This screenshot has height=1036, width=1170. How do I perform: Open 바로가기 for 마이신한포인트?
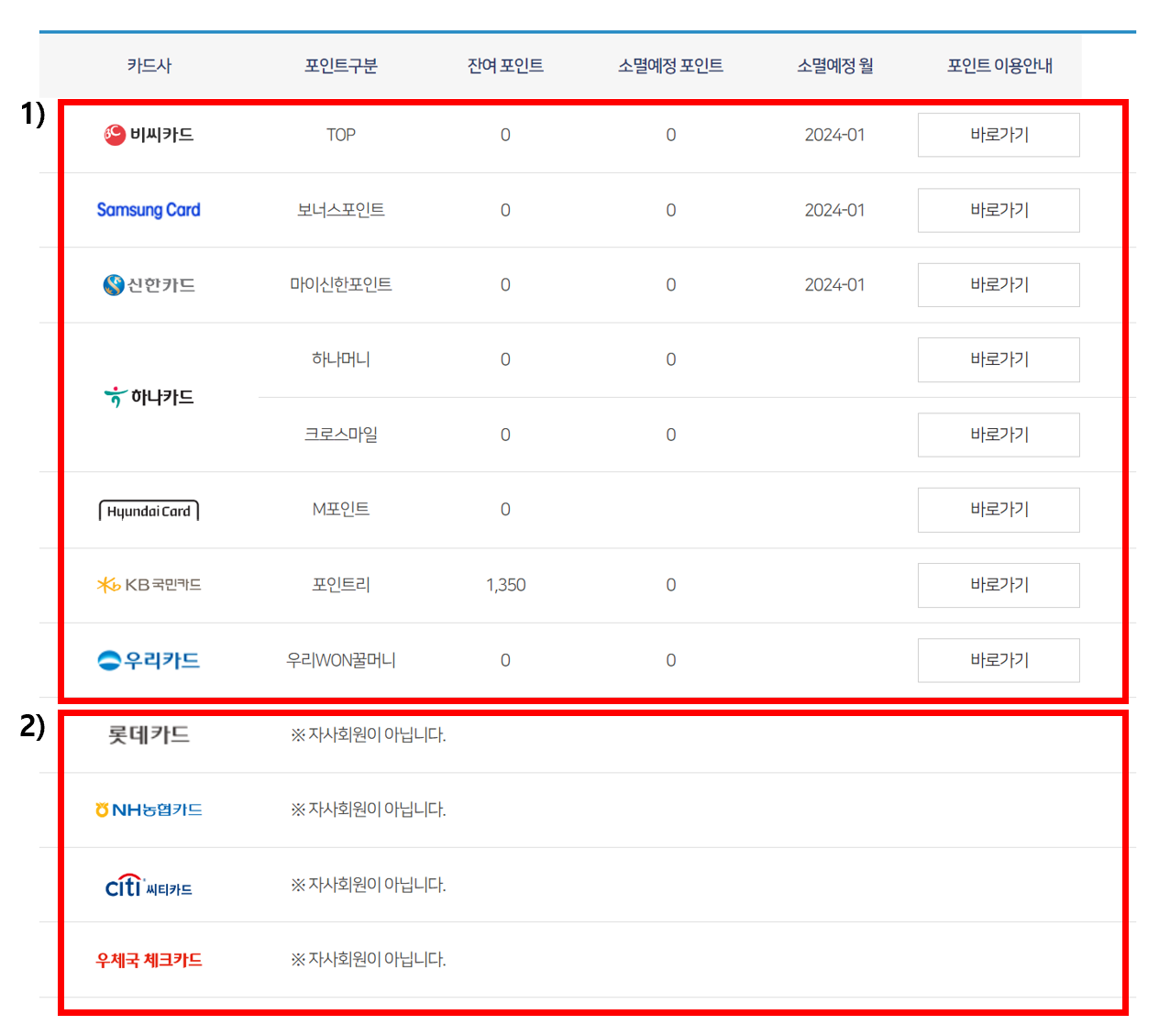999,285
